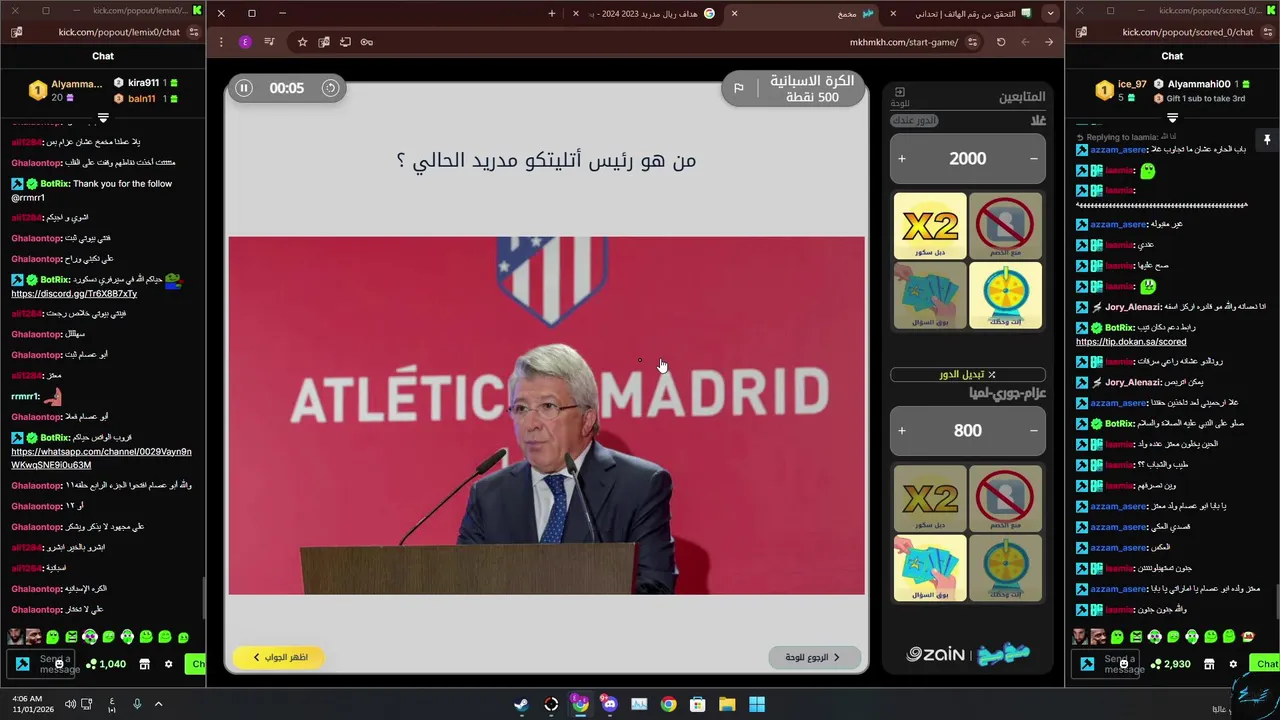Expand right chat leaderboard arrow
The width and height of the screenshot is (1280, 720).
[x=1172, y=118]
